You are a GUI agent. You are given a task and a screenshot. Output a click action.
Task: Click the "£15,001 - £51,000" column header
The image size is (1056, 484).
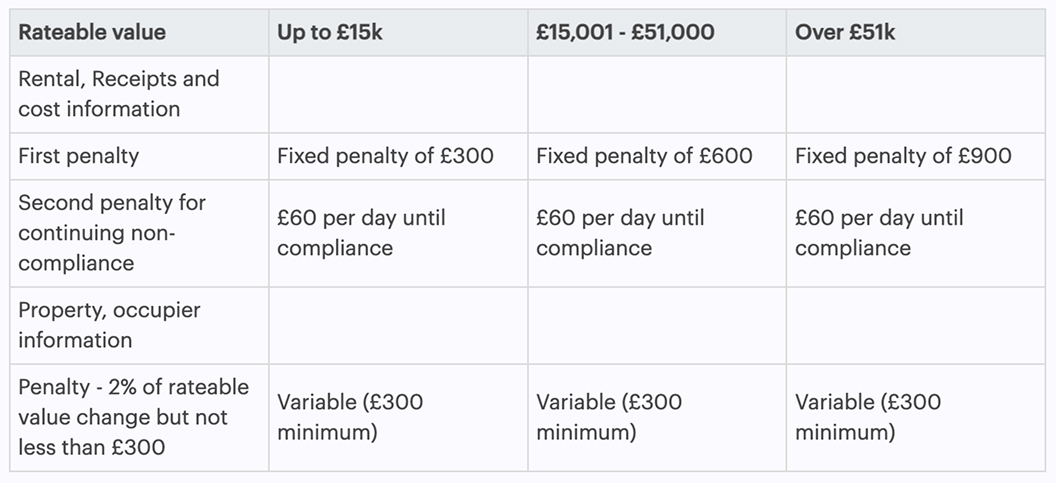pos(625,32)
